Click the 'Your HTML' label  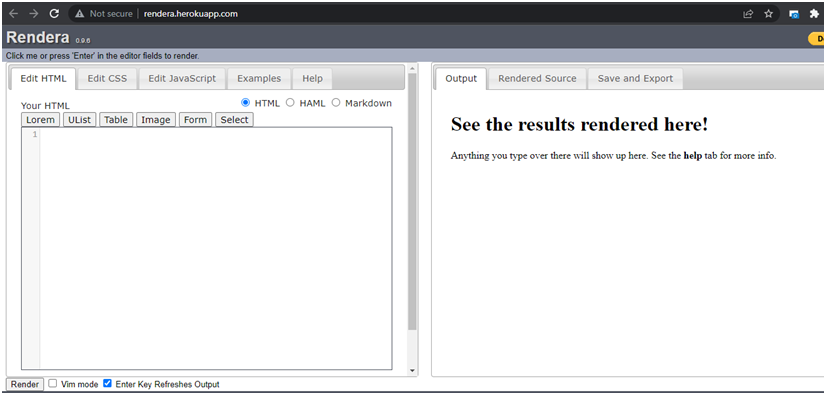point(45,106)
